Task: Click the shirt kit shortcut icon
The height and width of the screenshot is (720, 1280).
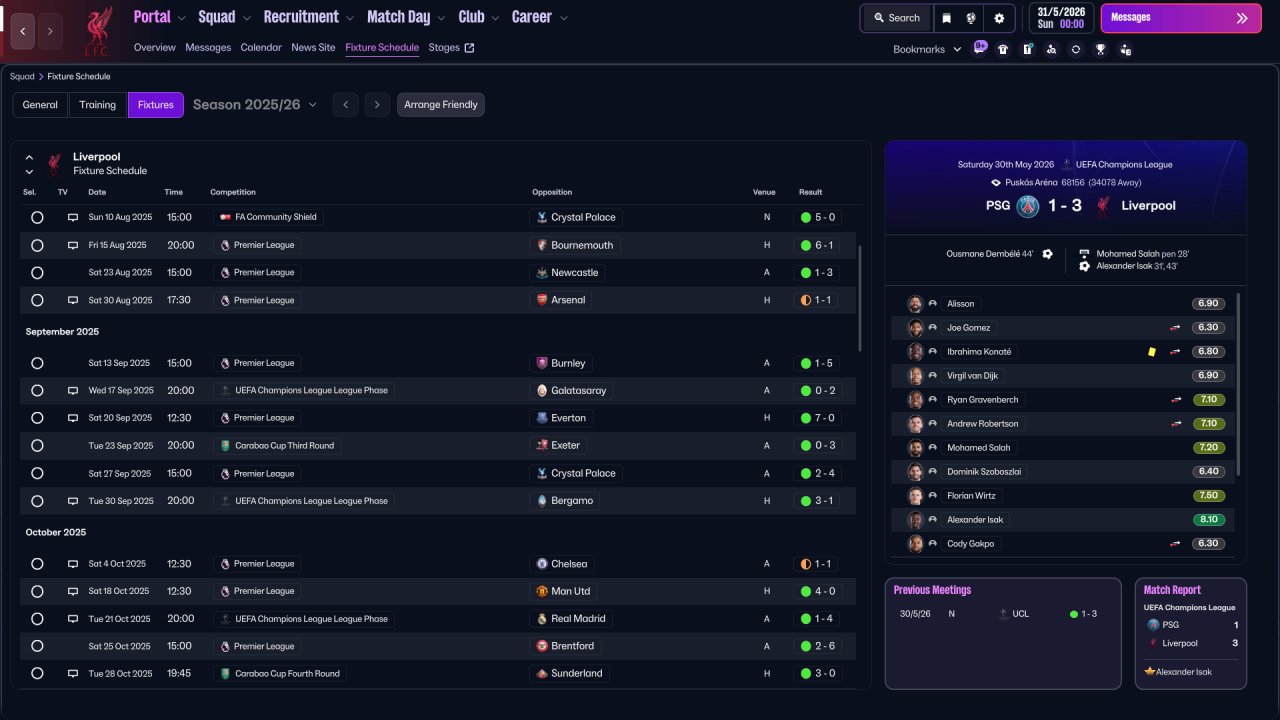Action: tap(1003, 49)
